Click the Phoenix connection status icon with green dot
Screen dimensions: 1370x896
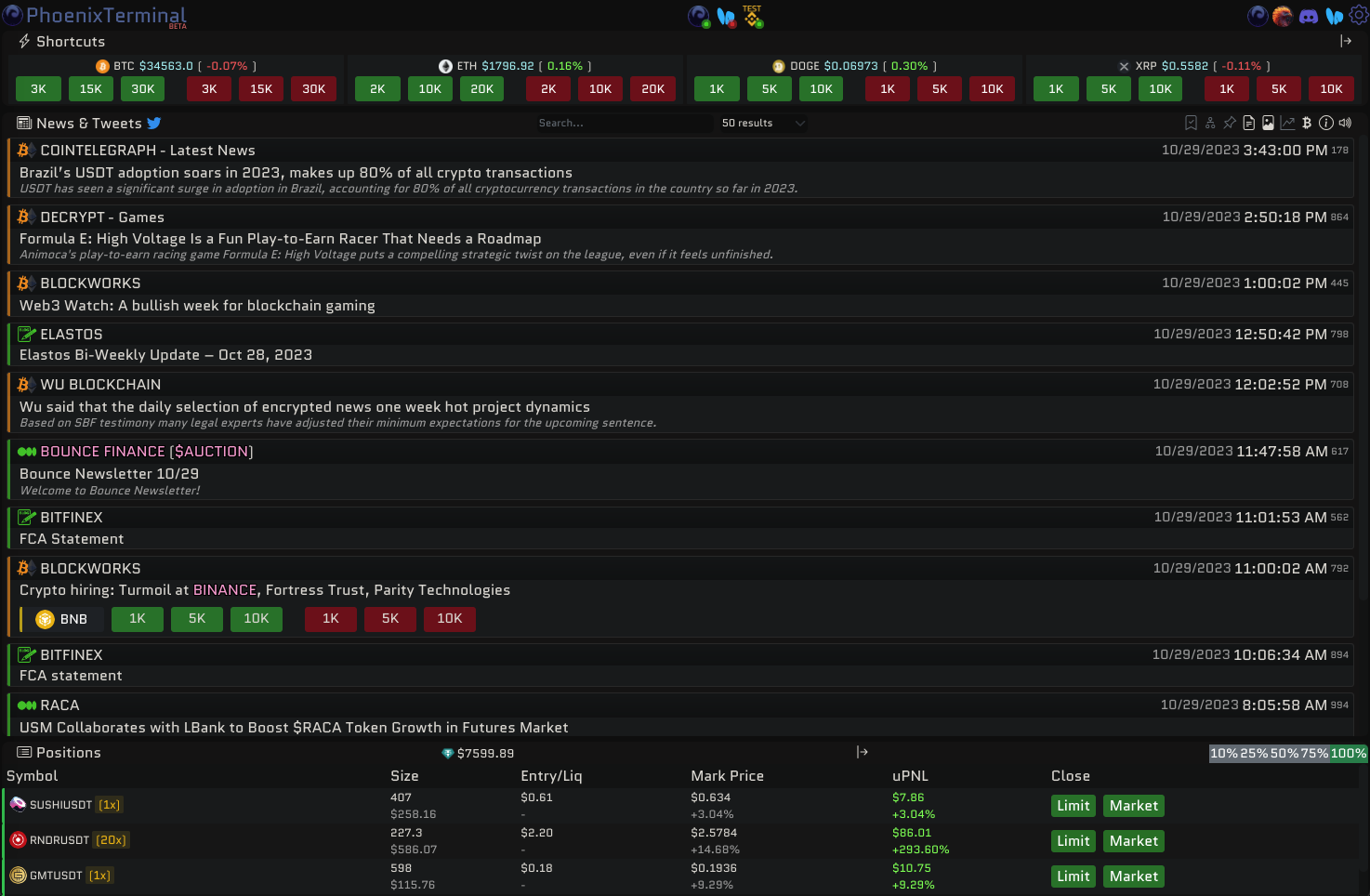(699, 16)
